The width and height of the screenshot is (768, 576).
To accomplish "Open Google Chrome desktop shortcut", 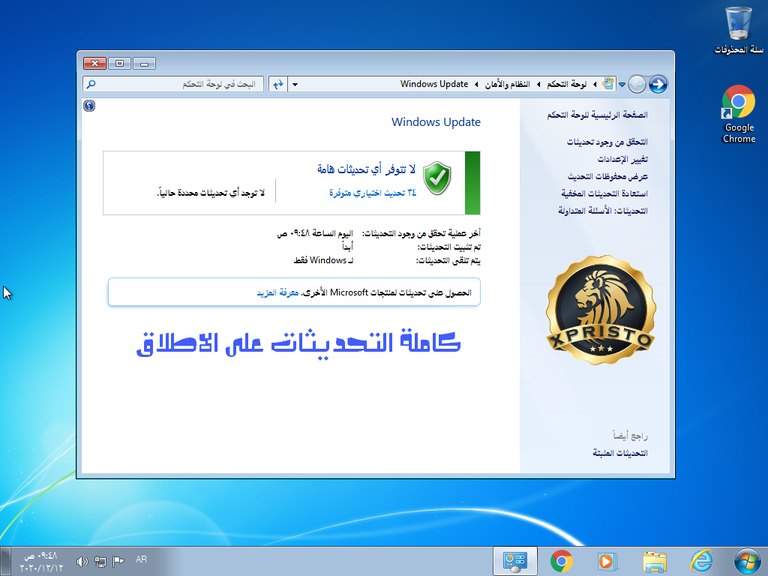I will [738, 114].
